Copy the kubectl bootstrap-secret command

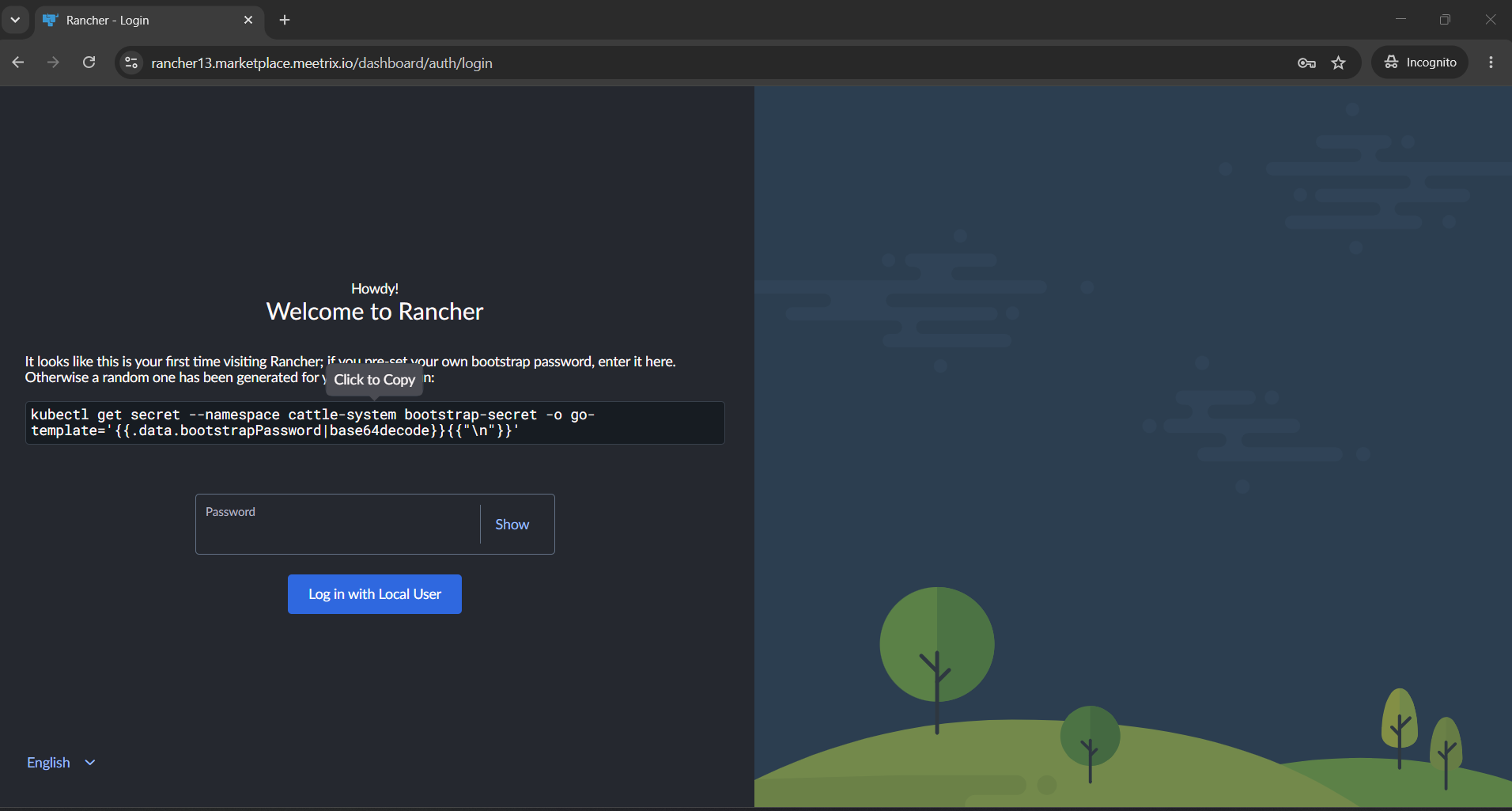(375, 423)
